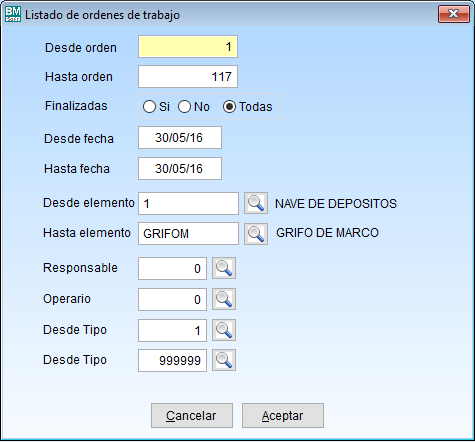
Task: Click into the Hasta fecha date field
Action: (x=180, y=169)
